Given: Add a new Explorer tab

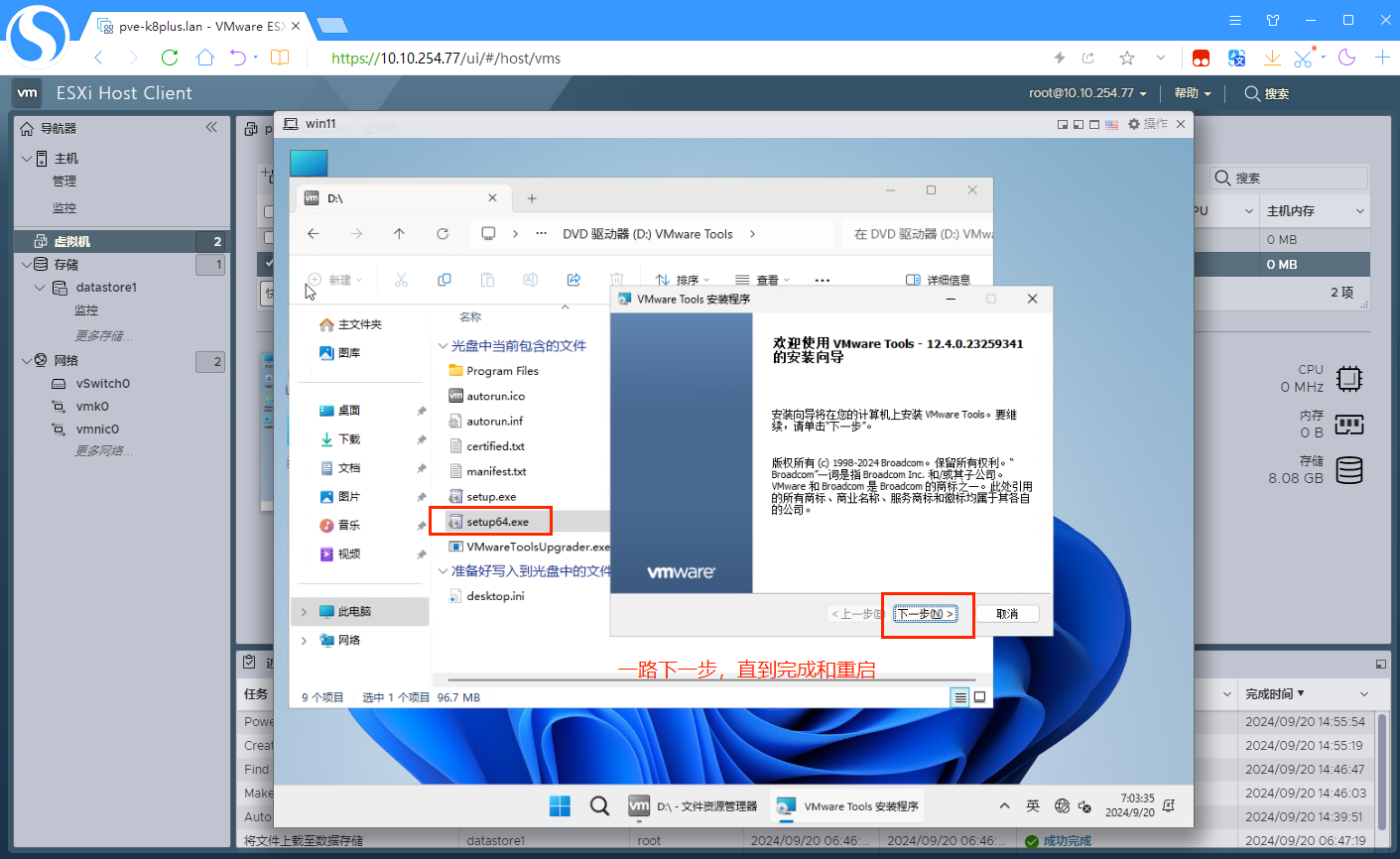Looking at the screenshot, I should tap(532, 198).
